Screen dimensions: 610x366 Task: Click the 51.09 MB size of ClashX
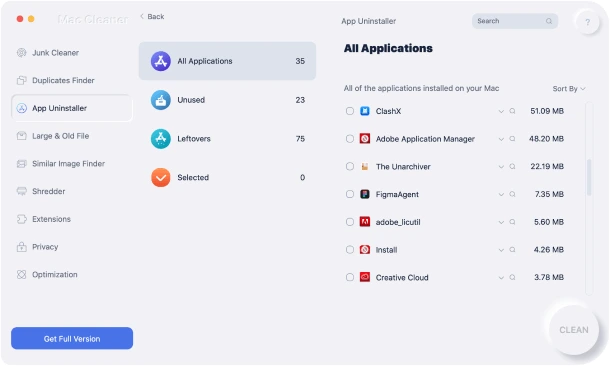click(x=547, y=111)
